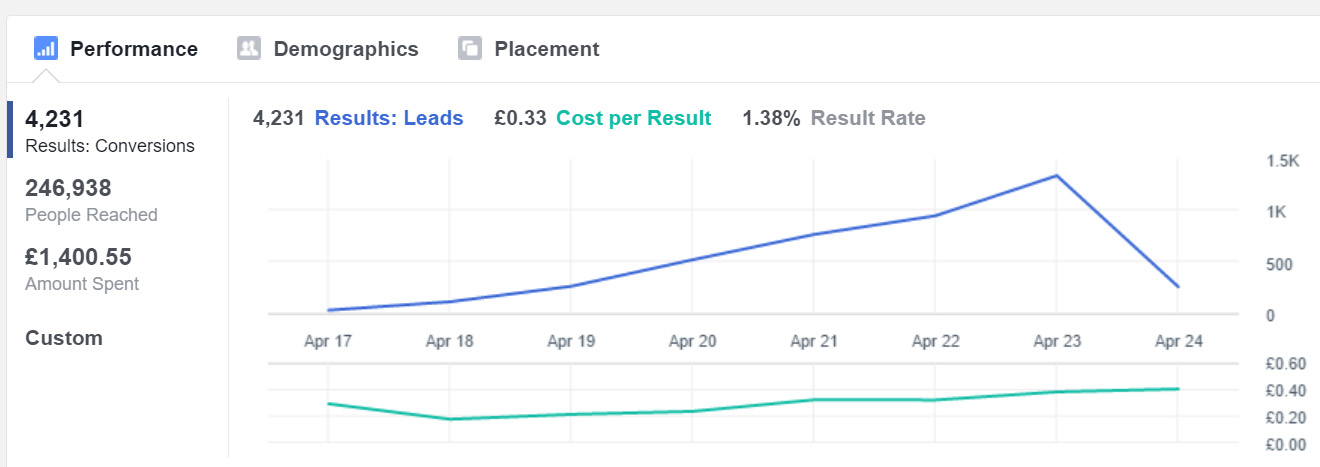The width and height of the screenshot is (1320, 467).
Task: Click the Placement squares icon
Action: tap(470, 48)
